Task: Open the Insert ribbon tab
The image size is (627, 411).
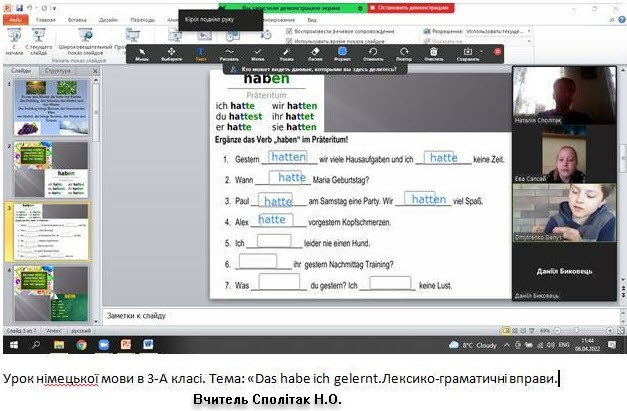Action: (x=80, y=18)
